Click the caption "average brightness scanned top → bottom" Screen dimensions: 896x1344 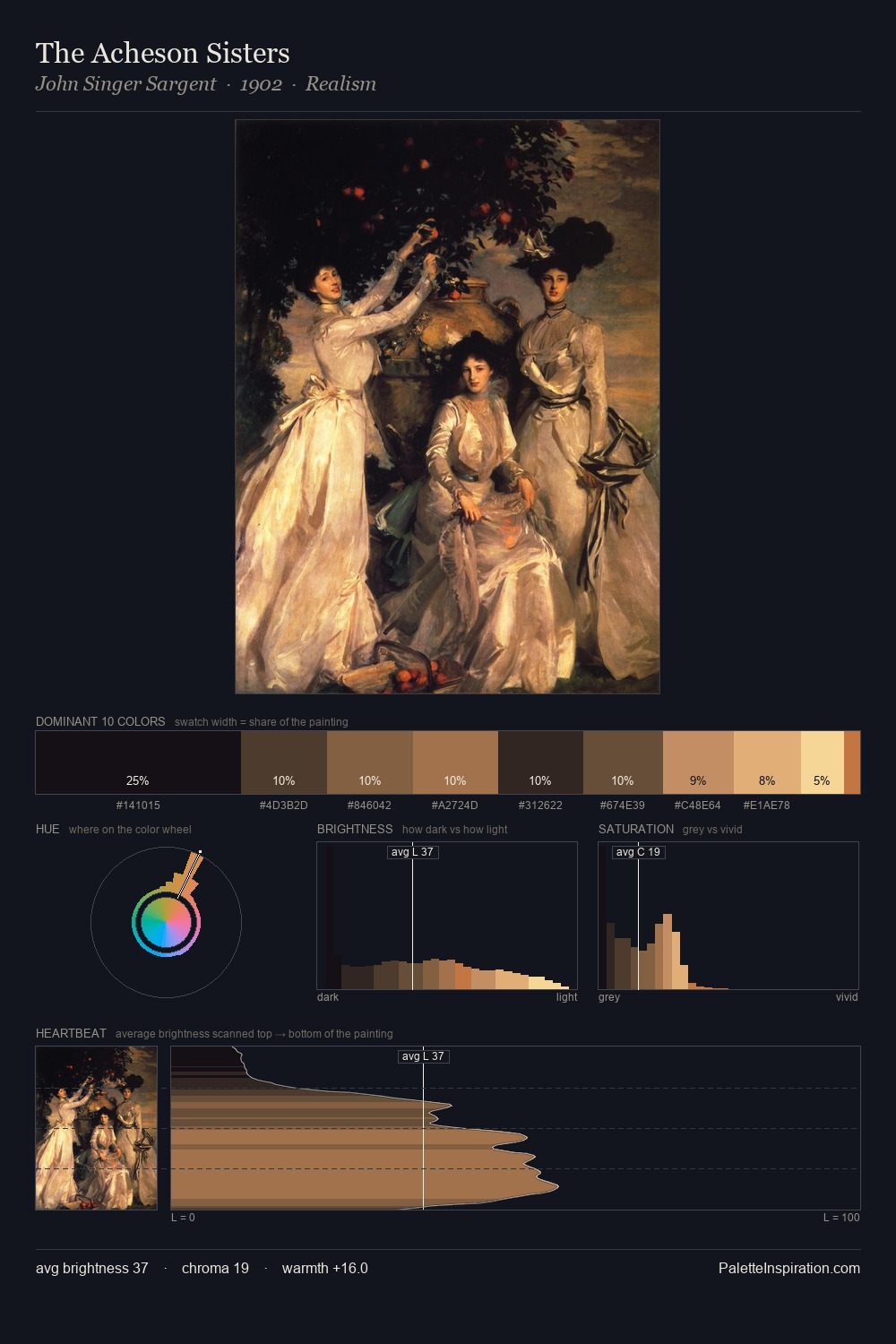(x=254, y=1034)
